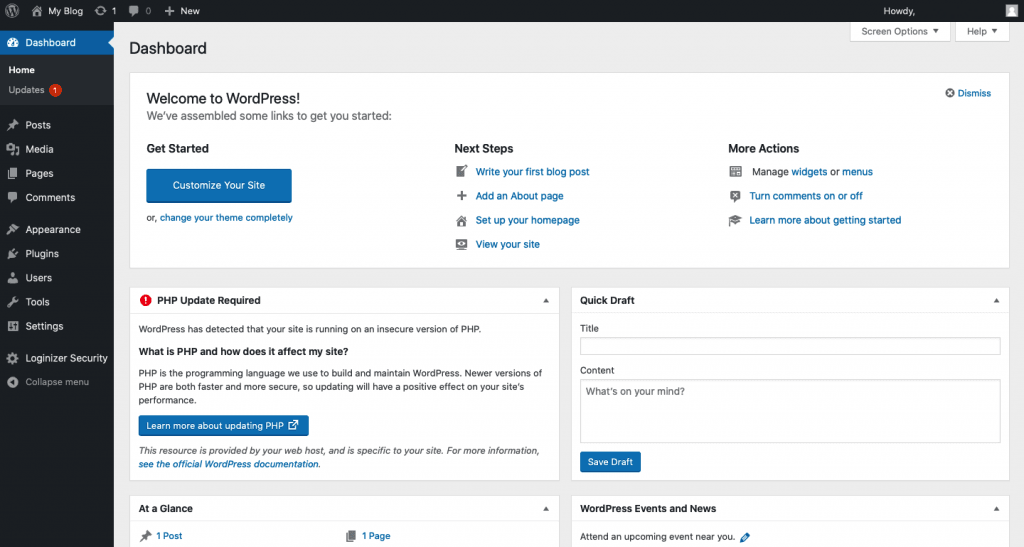
Task: Click the Settings sliders icon
Action: pyautogui.click(x=12, y=326)
